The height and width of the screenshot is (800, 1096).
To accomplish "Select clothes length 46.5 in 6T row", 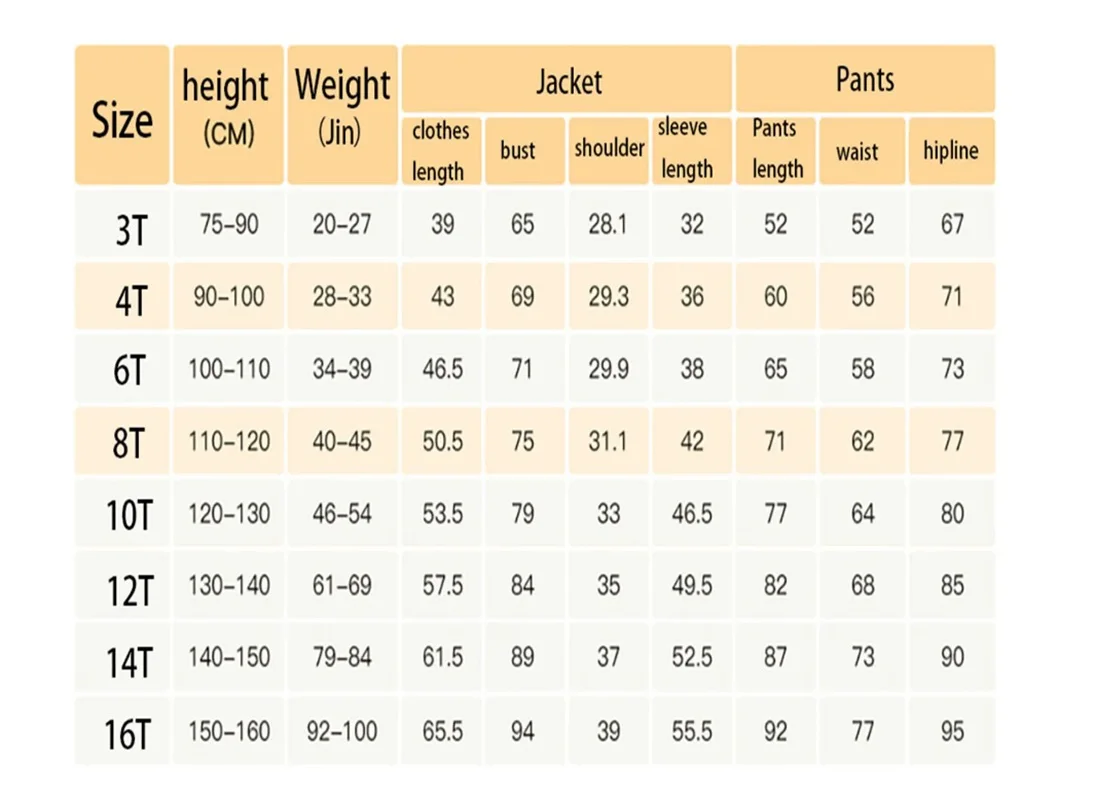I will point(443,370).
